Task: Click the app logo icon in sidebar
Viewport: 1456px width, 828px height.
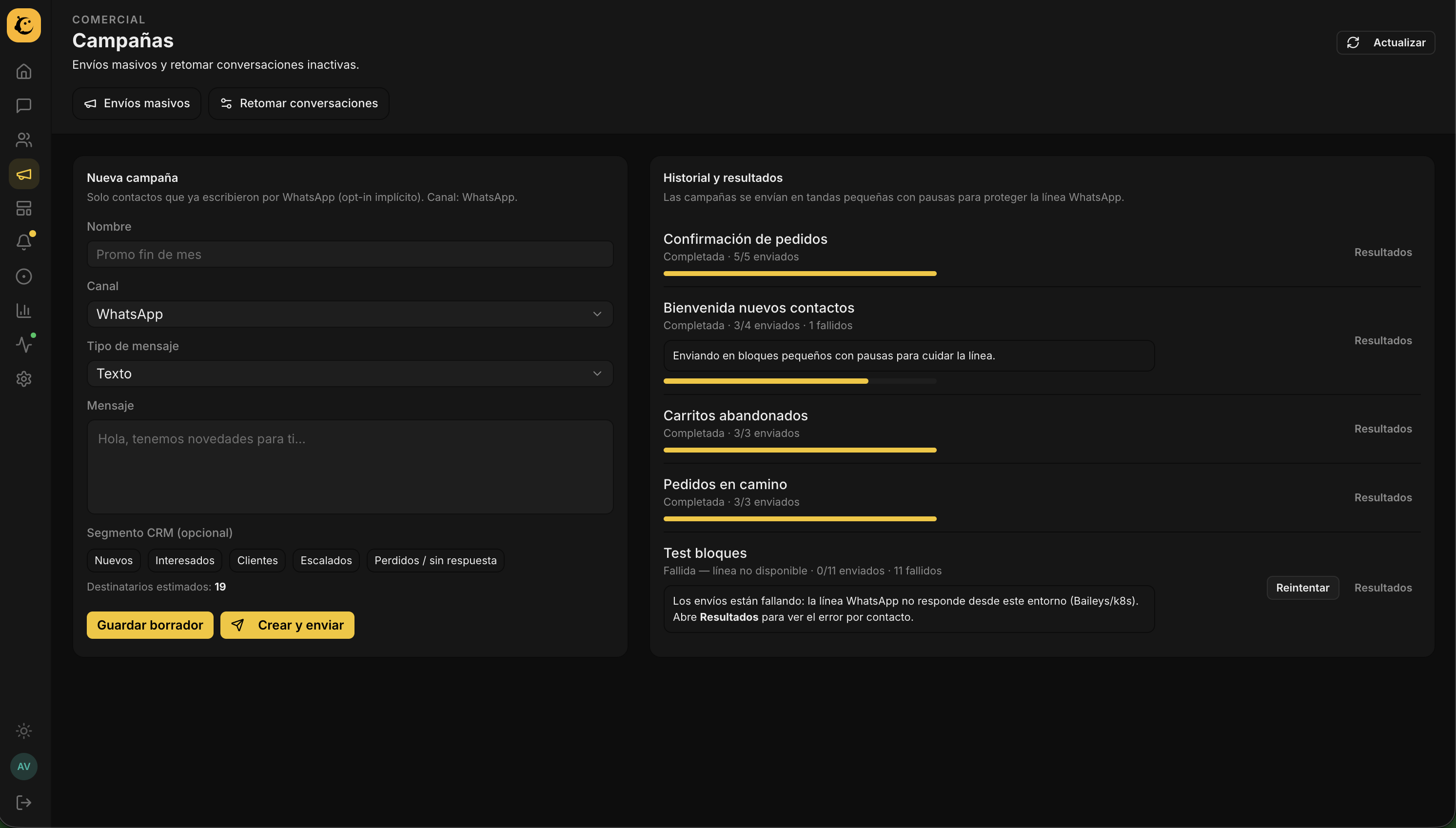Action: 24,25
